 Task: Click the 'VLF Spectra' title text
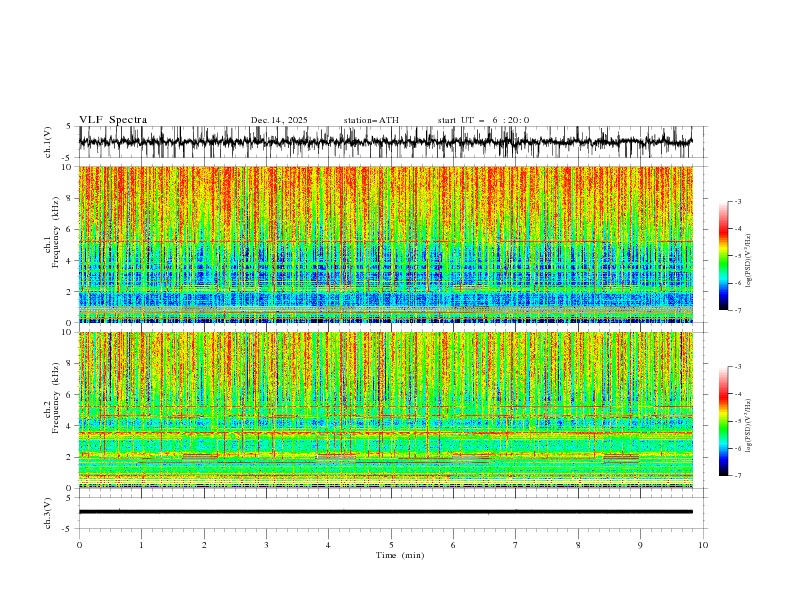point(113,120)
